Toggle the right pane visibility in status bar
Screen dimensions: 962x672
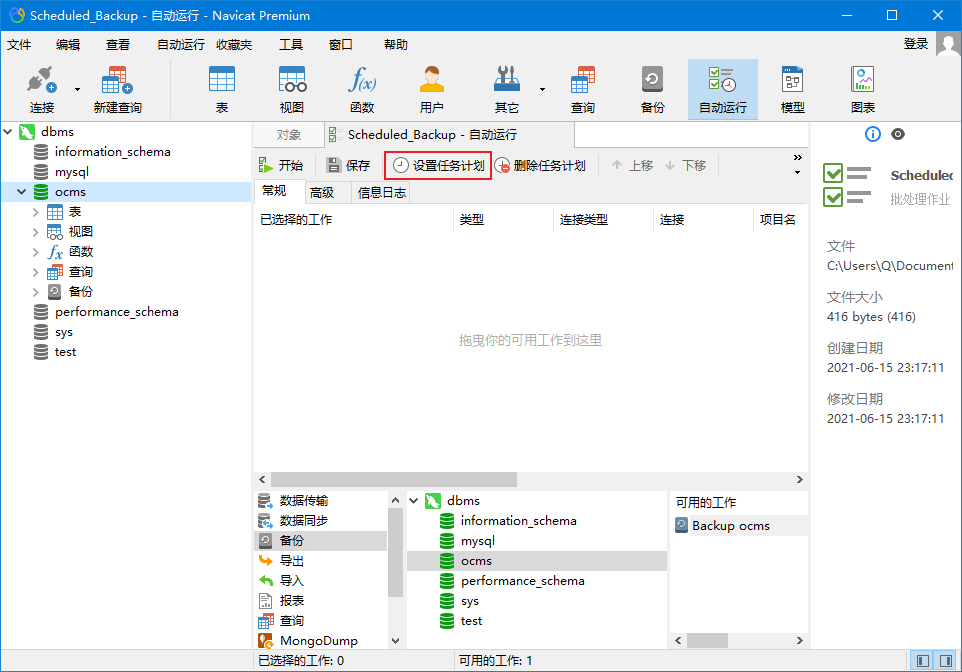tap(945, 660)
